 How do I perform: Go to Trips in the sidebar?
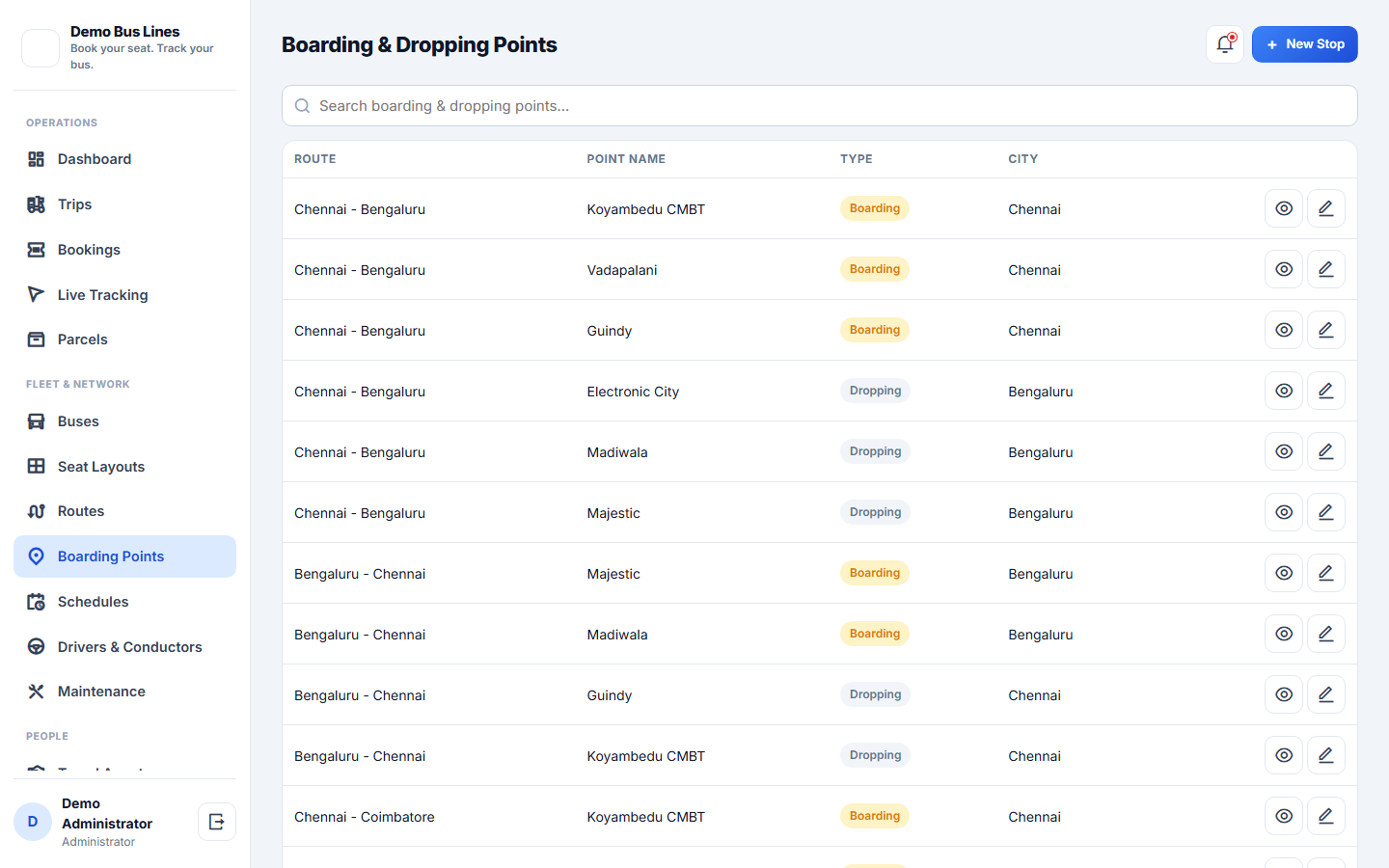click(124, 204)
